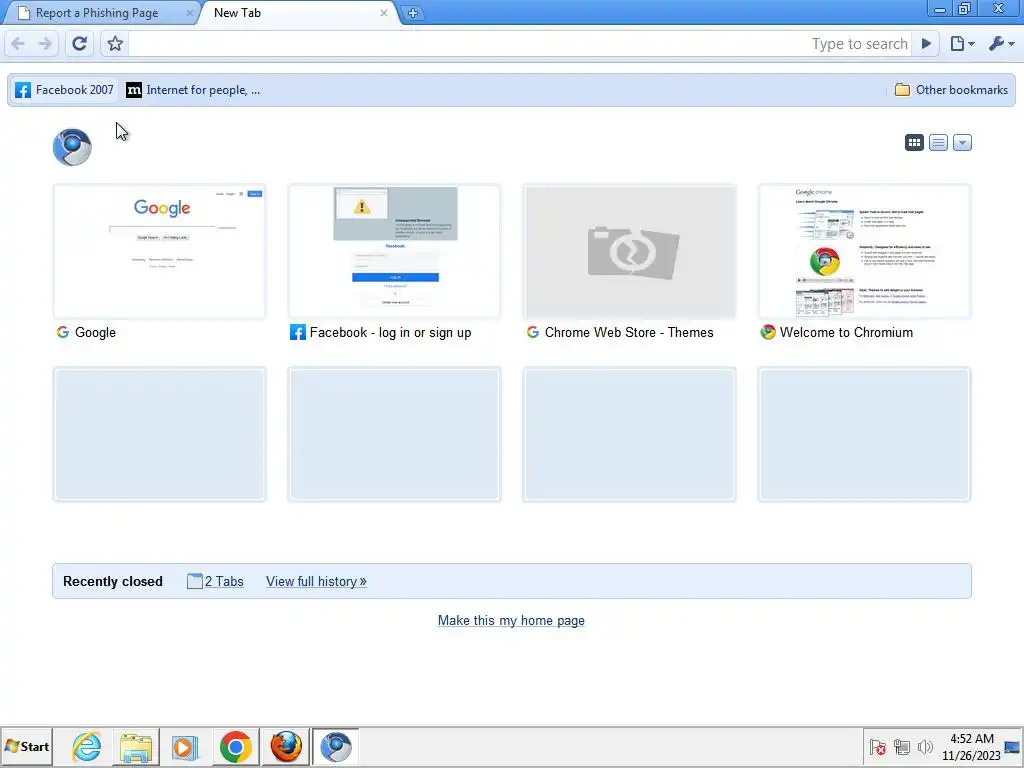1024x768 pixels.
Task: Click the 'Recently closed' label
Action: click(113, 581)
